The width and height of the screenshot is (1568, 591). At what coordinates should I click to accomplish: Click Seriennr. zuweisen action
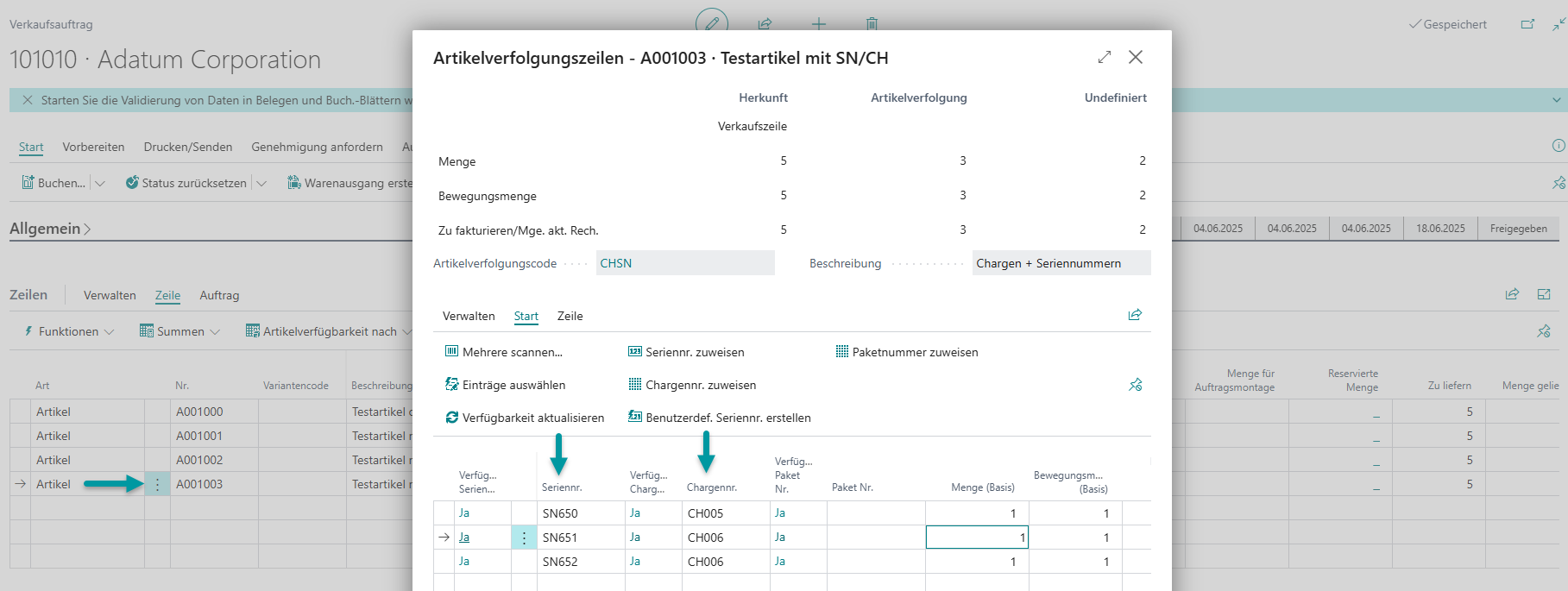[x=686, y=352]
